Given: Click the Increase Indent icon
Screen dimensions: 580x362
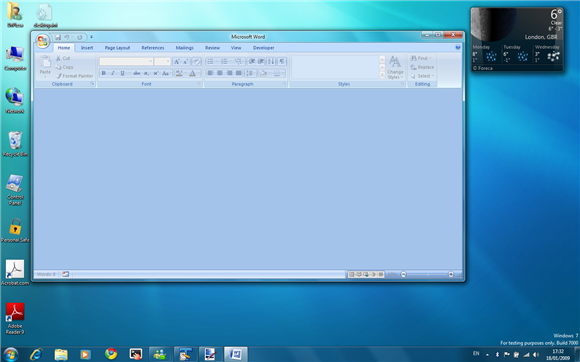Looking at the screenshot, I should [261, 61].
